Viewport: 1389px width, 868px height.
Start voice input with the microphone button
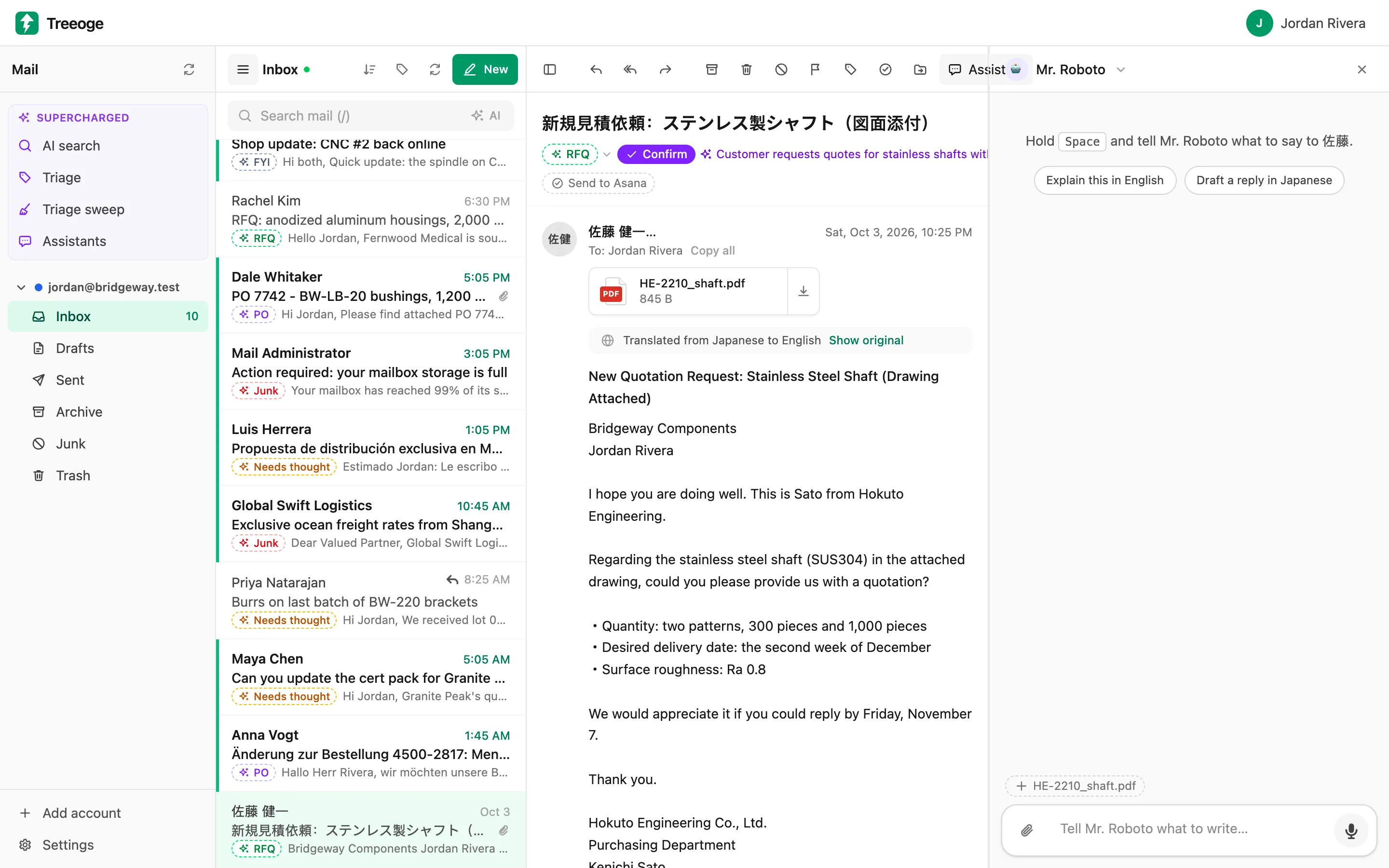coord(1351,830)
